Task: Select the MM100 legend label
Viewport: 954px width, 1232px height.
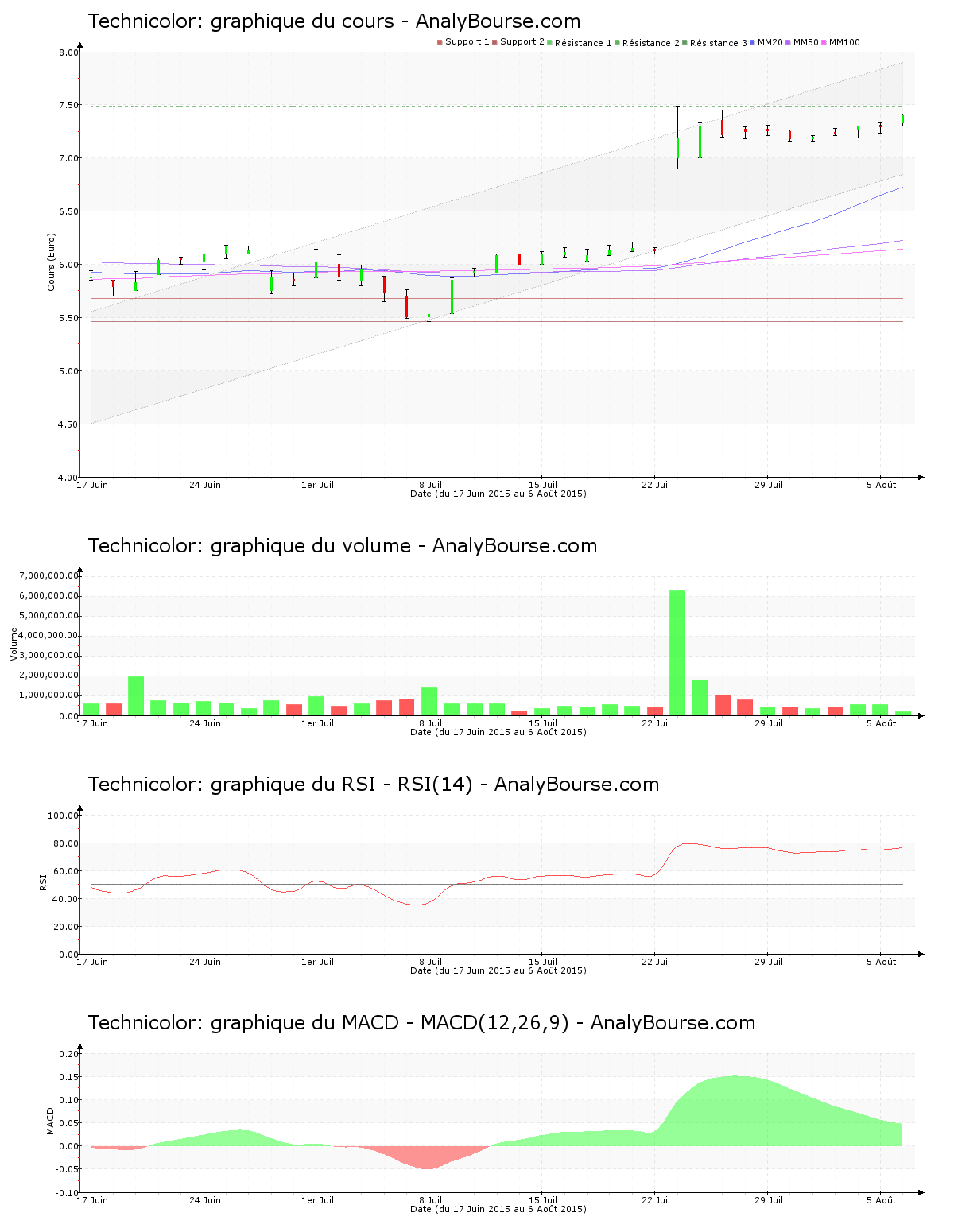Action: pyautogui.click(x=844, y=42)
